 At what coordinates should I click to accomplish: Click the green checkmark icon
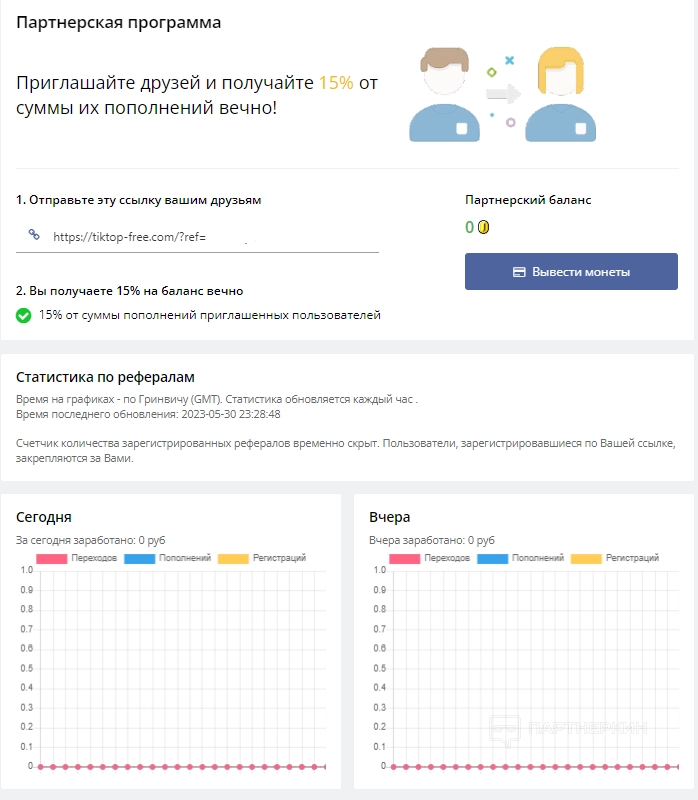[24, 316]
